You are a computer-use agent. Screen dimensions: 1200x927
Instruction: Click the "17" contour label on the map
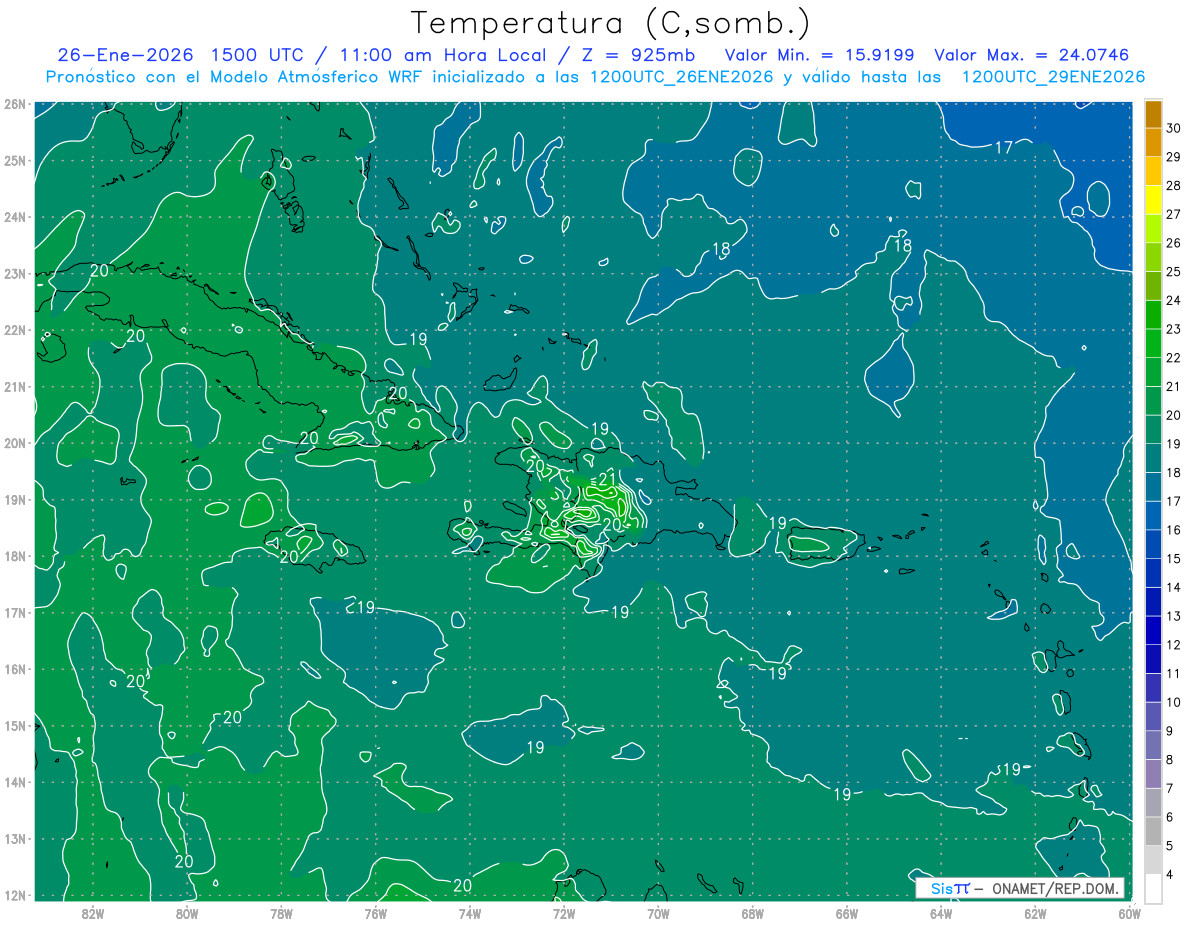[1004, 147]
